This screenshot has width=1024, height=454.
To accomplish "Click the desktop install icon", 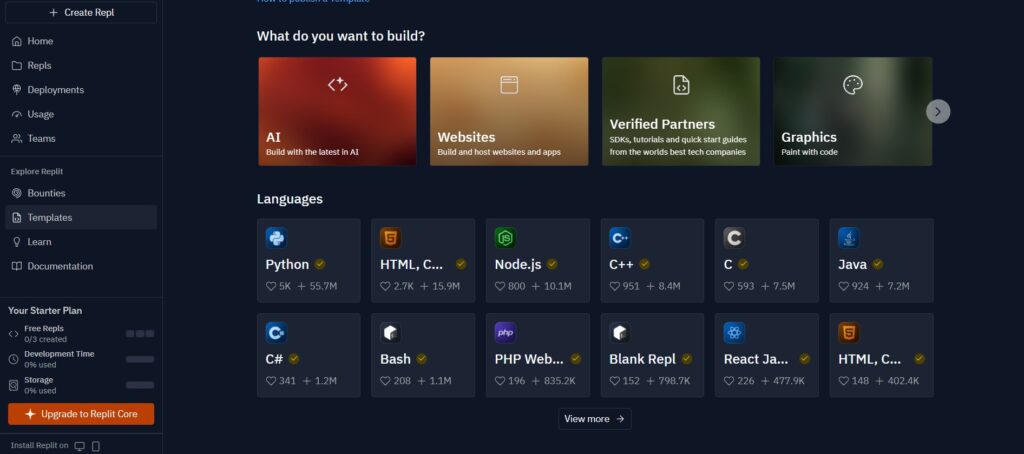I will (x=80, y=446).
